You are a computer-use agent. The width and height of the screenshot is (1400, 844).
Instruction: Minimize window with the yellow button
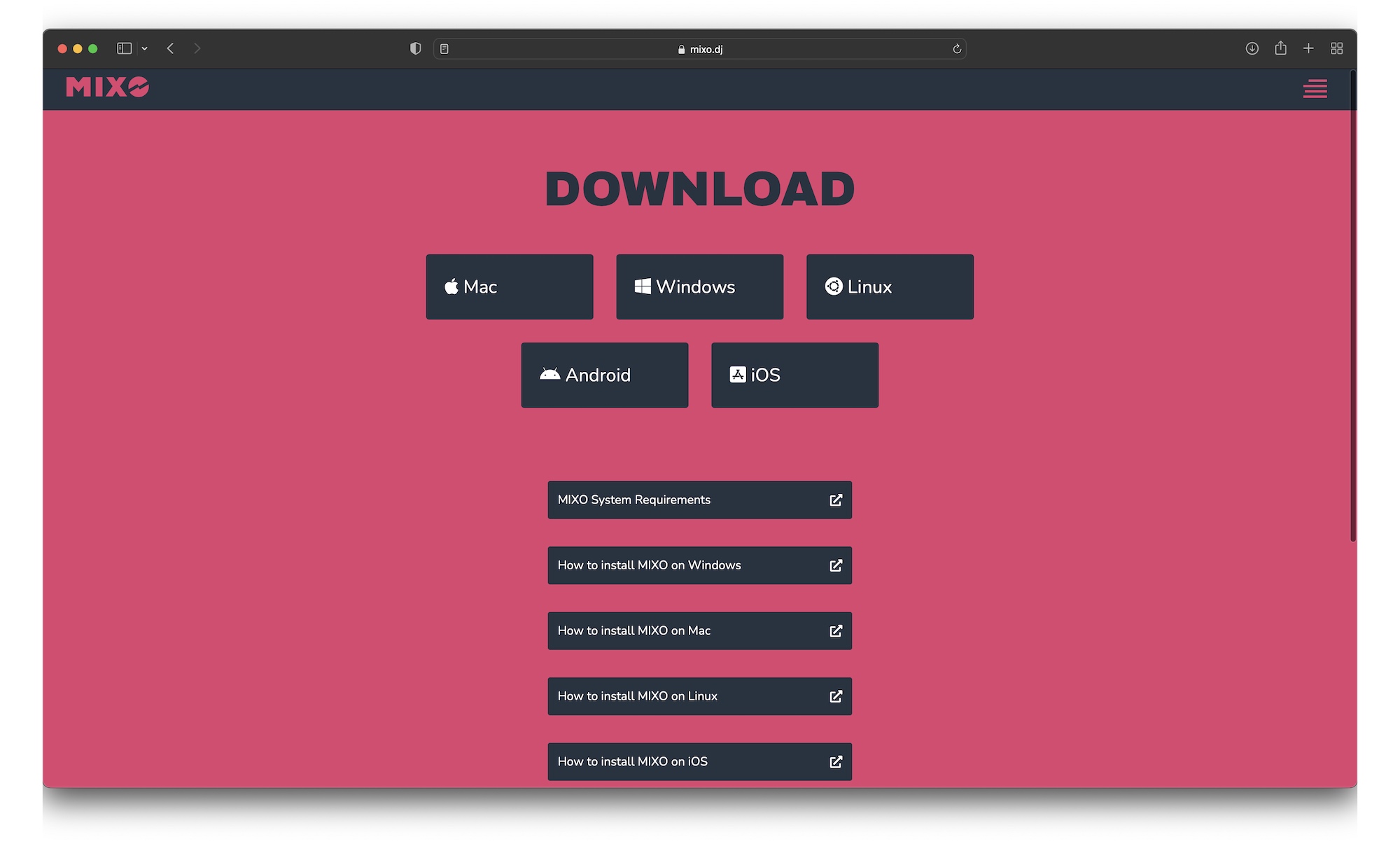point(78,48)
